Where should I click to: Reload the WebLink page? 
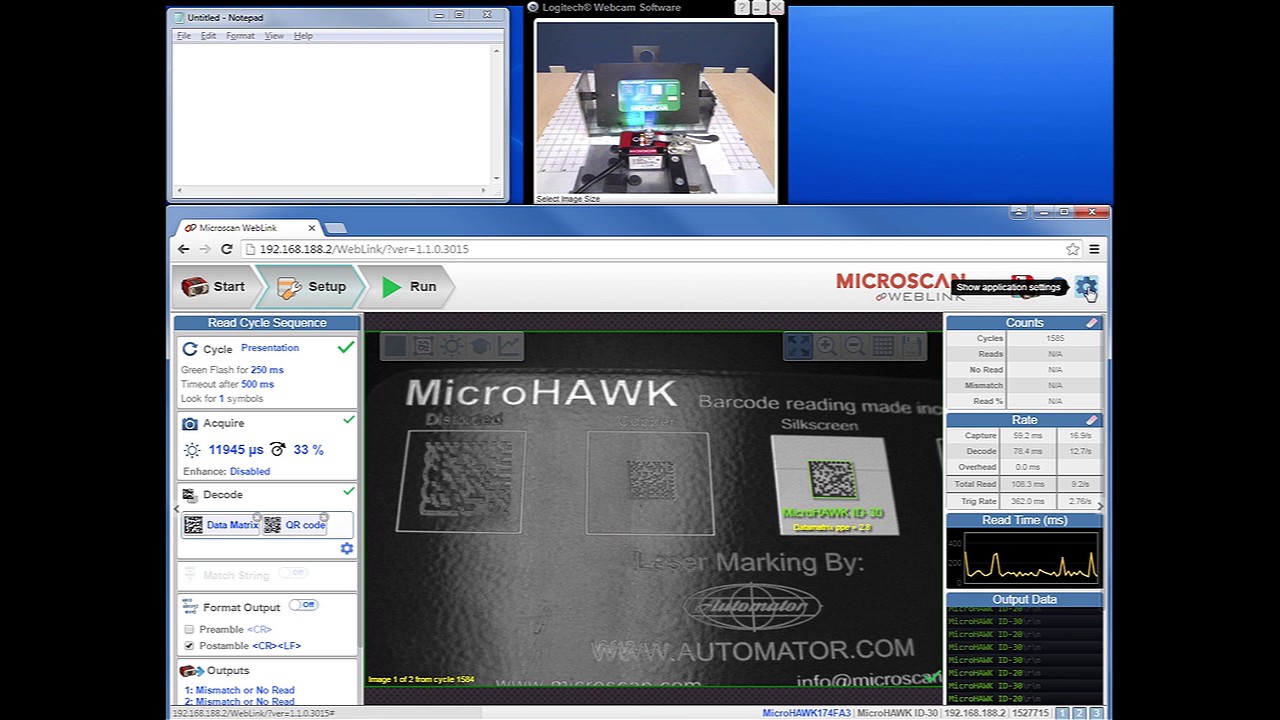[x=226, y=249]
